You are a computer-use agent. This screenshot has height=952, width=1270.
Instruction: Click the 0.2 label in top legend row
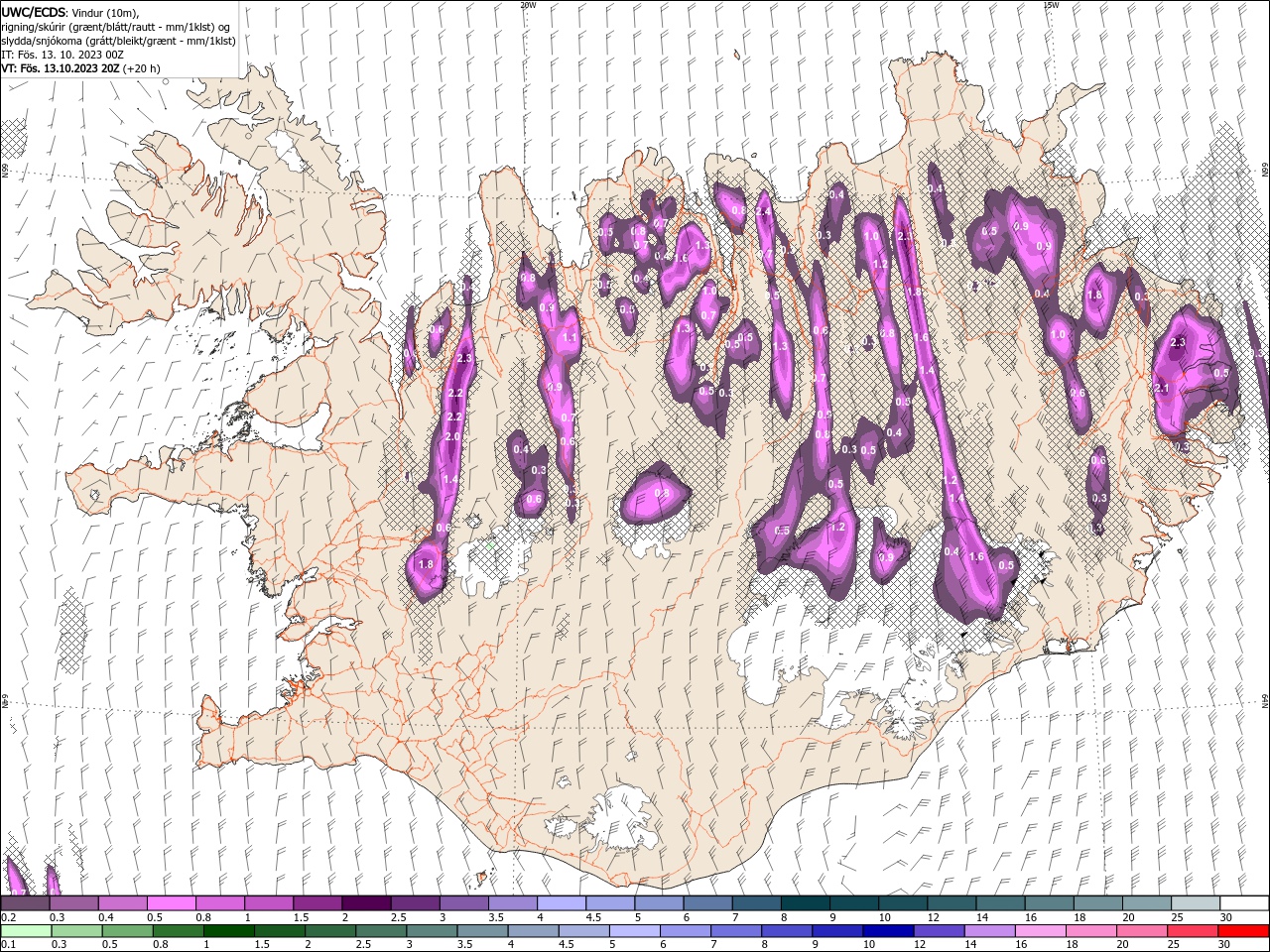pos(8,917)
